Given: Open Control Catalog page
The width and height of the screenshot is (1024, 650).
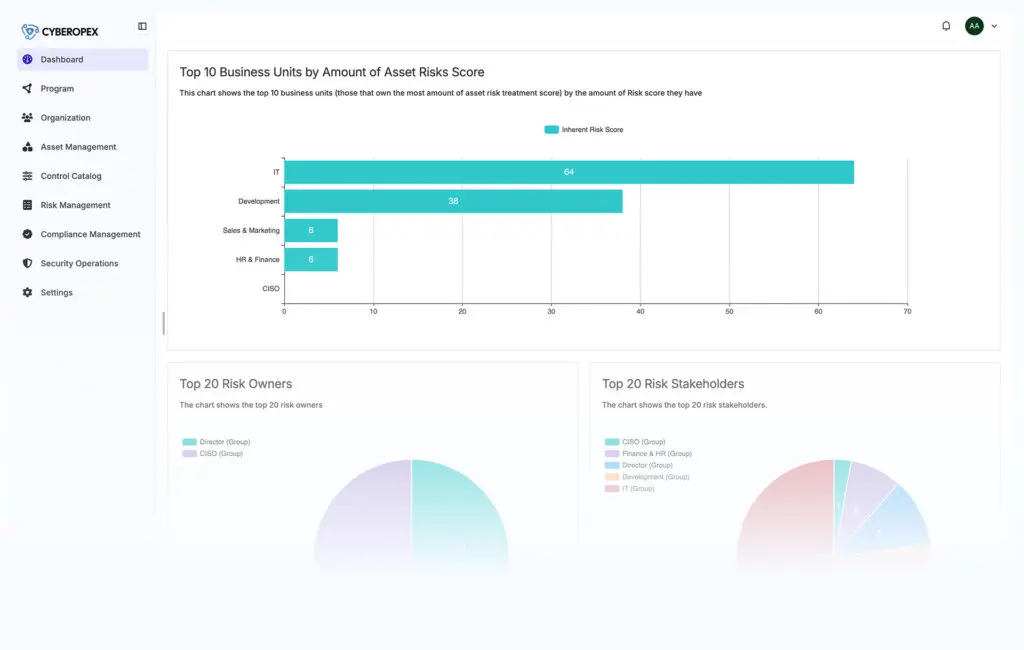Looking at the screenshot, I should pyautogui.click(x=83, y=176).
